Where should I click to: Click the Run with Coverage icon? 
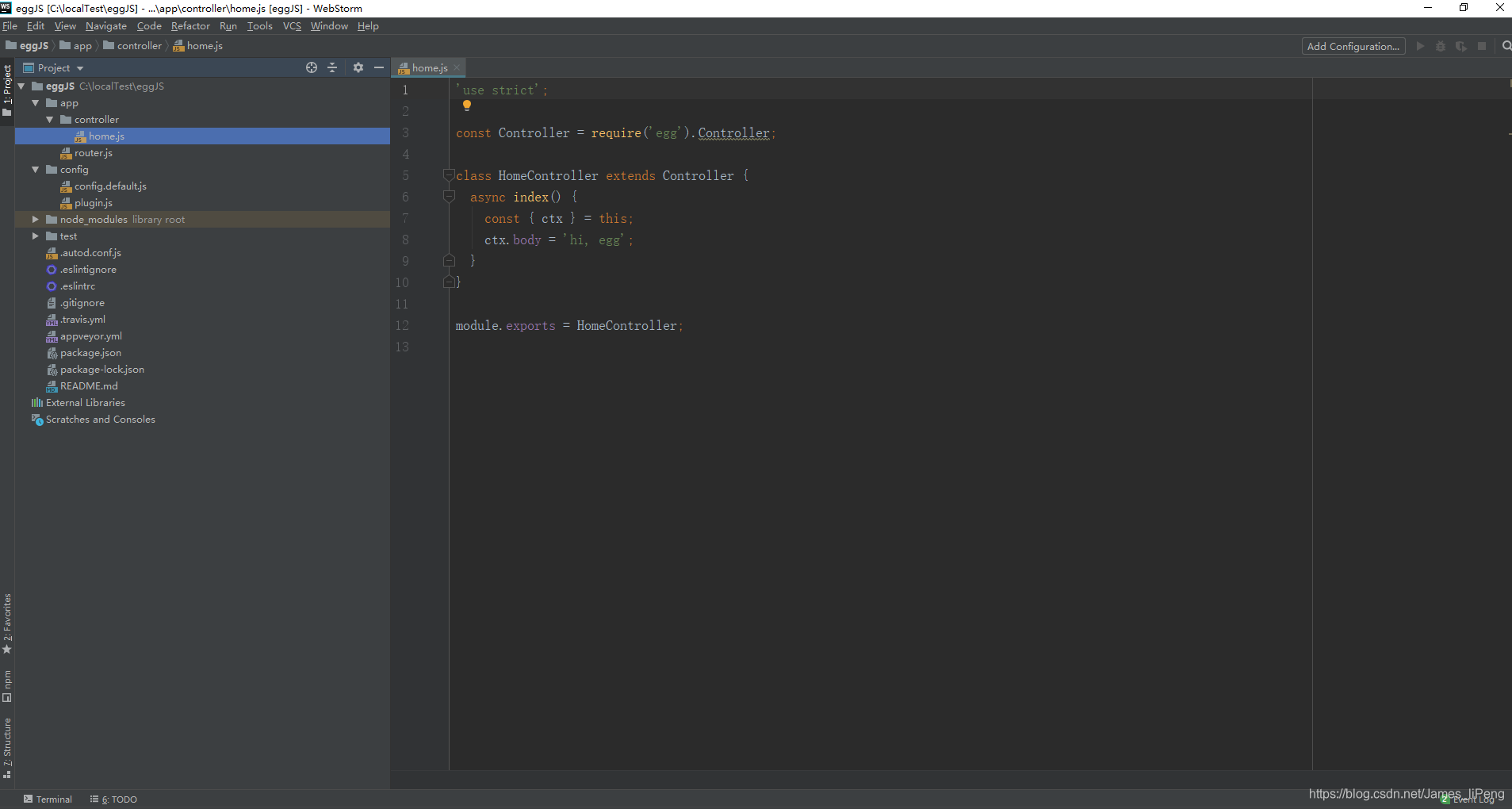pos(1461,46)
